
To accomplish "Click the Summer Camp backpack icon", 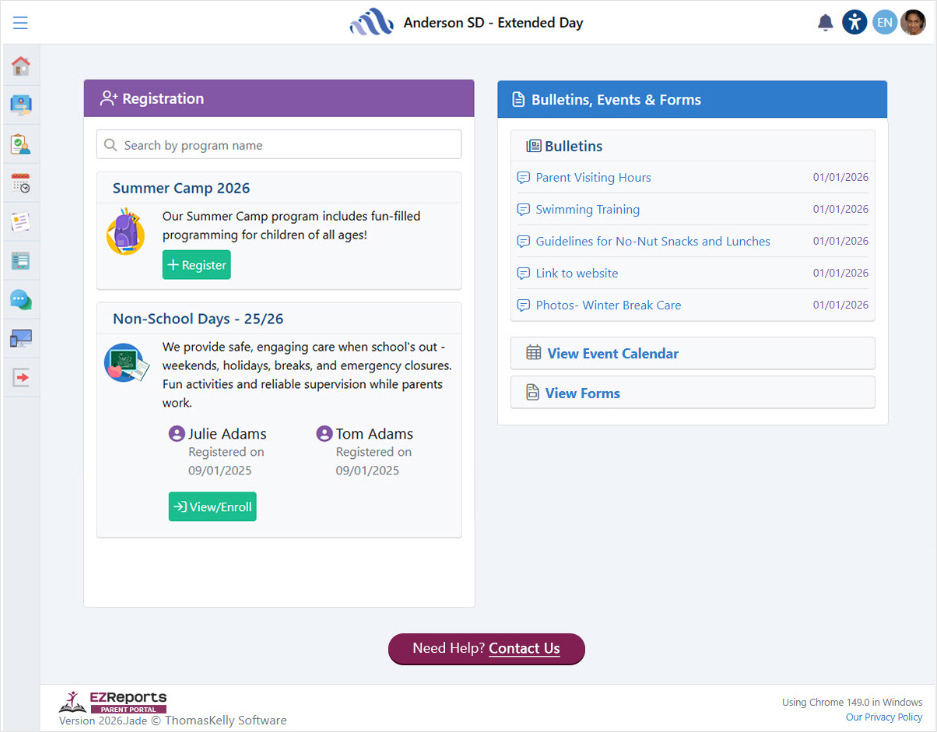I will point(125,232).
